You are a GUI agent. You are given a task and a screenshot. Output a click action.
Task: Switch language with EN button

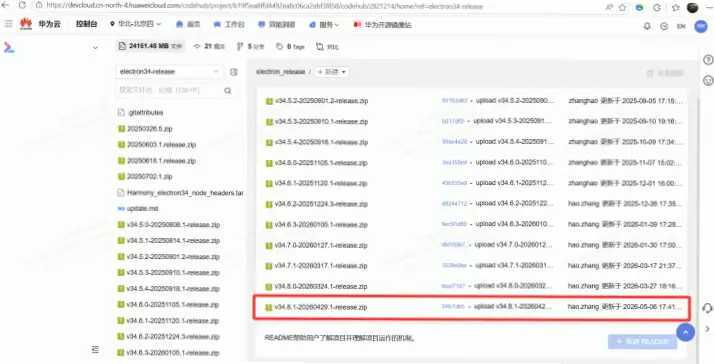(x=681, y=26)
